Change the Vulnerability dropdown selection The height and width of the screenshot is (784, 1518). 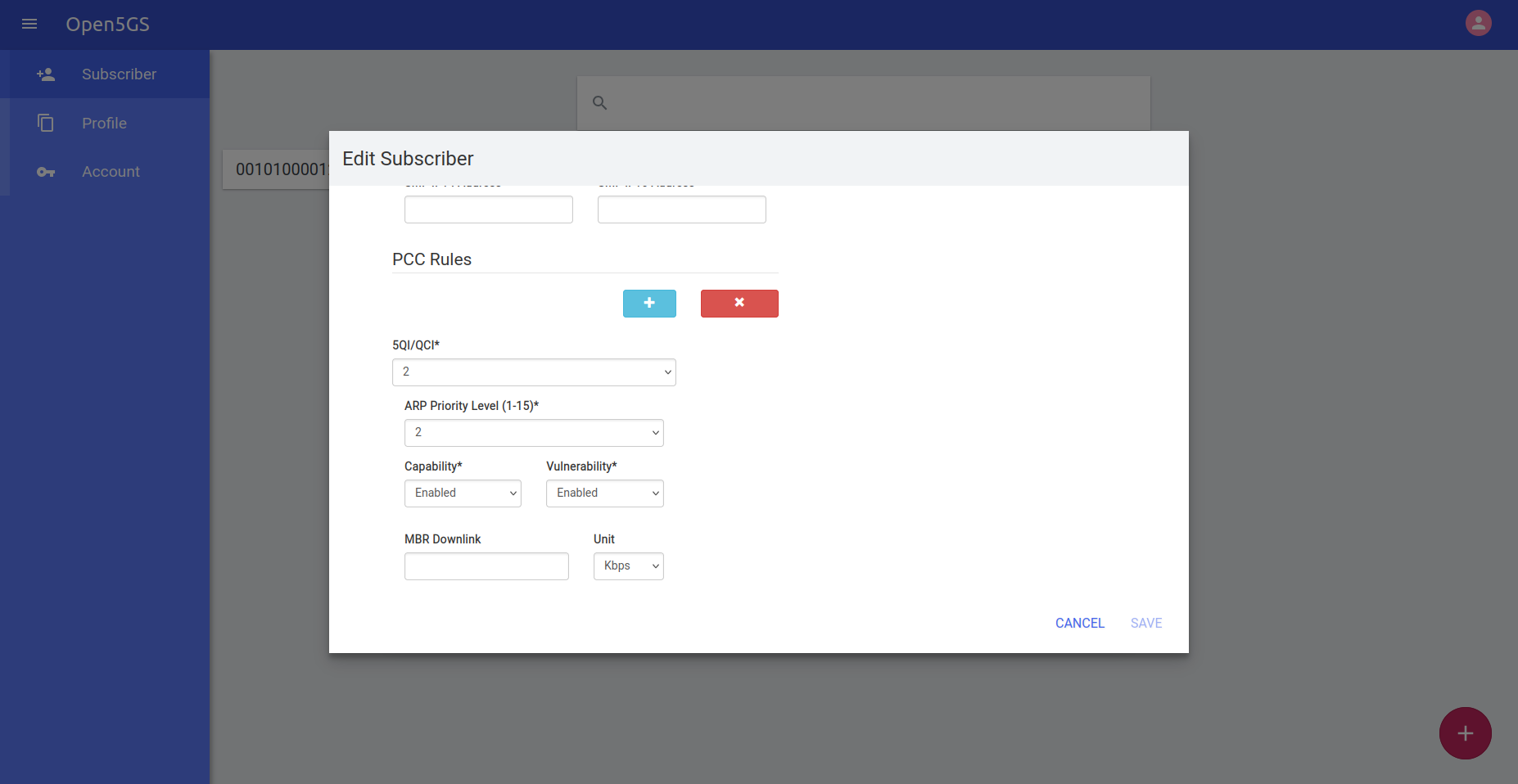(x=604, y=493)
